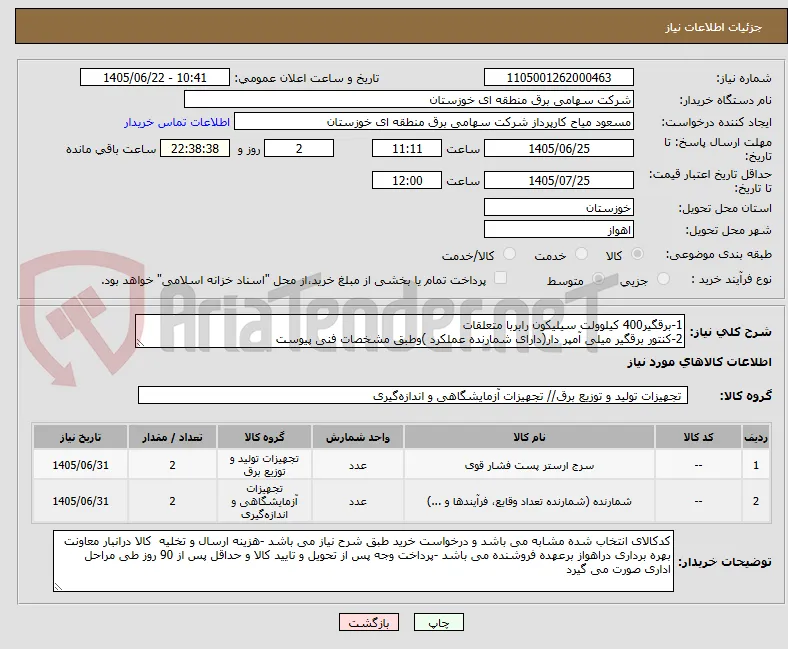Click the واحد شمارش column header

pyautogui.click(x=358, y=437)
